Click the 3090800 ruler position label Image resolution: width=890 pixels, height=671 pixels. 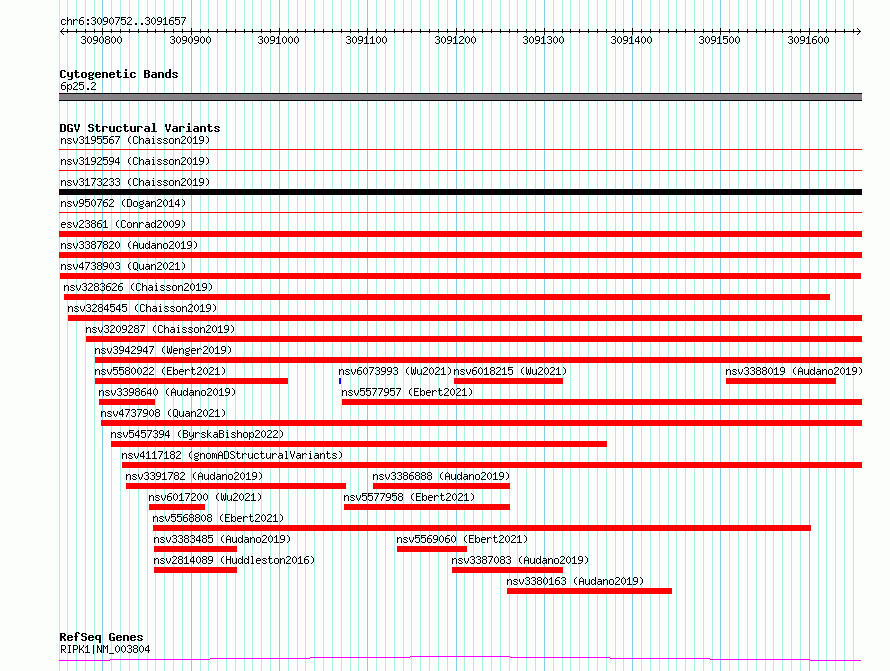101,40
